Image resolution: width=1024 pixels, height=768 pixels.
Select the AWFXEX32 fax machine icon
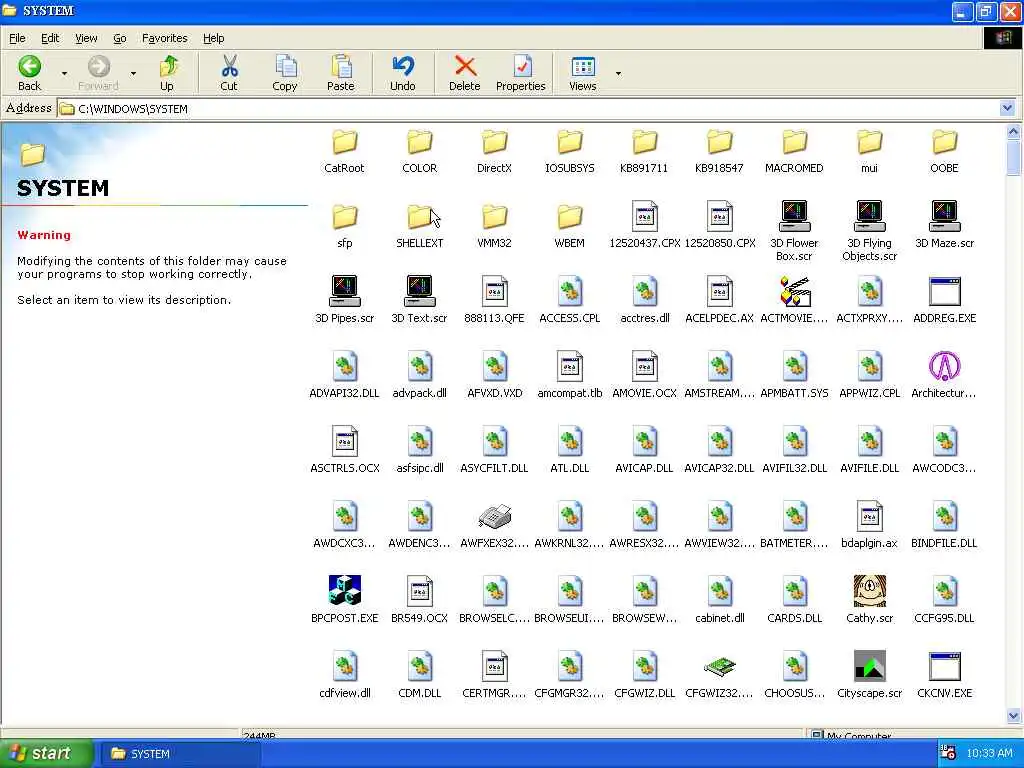[494, 517]
